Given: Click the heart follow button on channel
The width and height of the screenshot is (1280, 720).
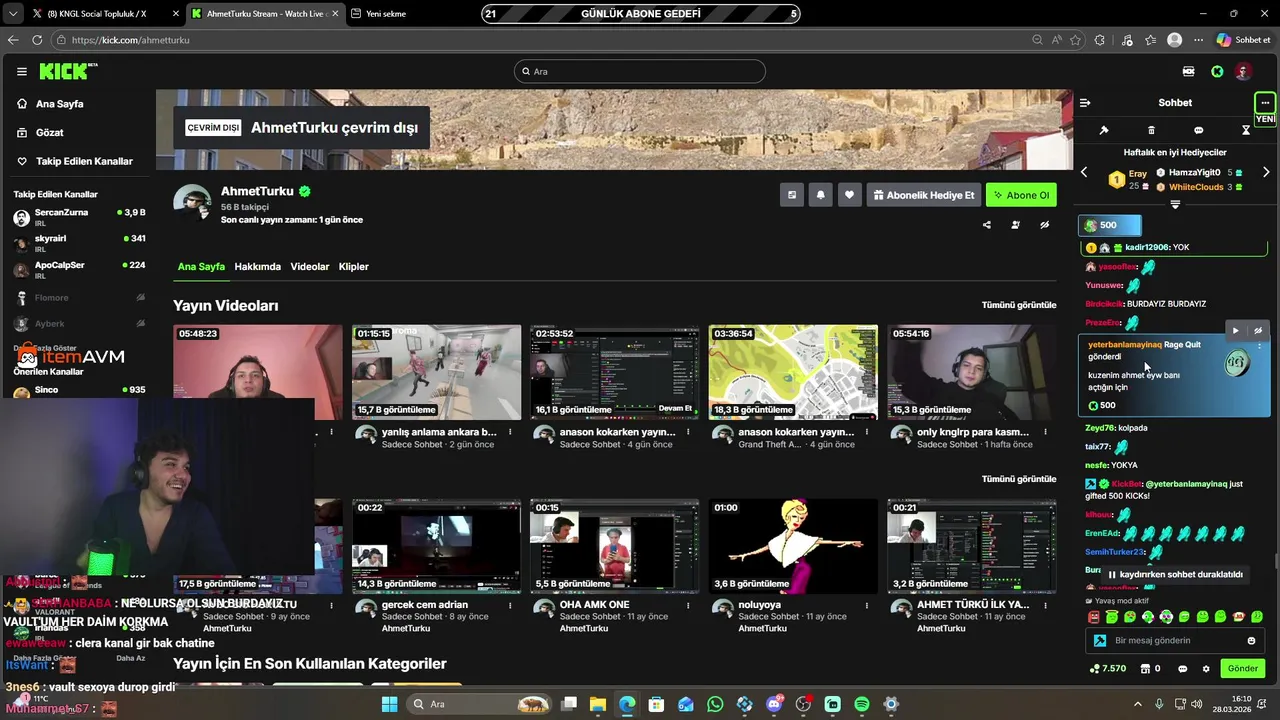Looking at the screenshot, I should [849, 195].
